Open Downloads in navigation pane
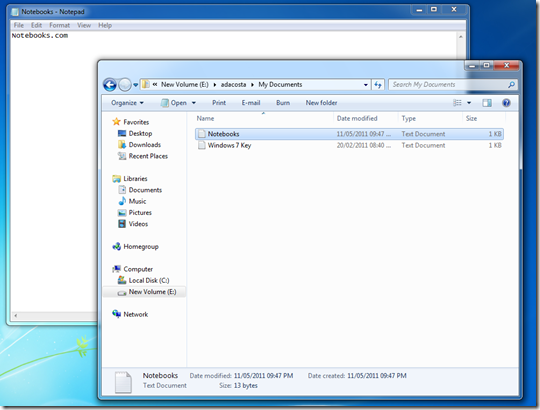Screen dimensions: 540x410 145,145
